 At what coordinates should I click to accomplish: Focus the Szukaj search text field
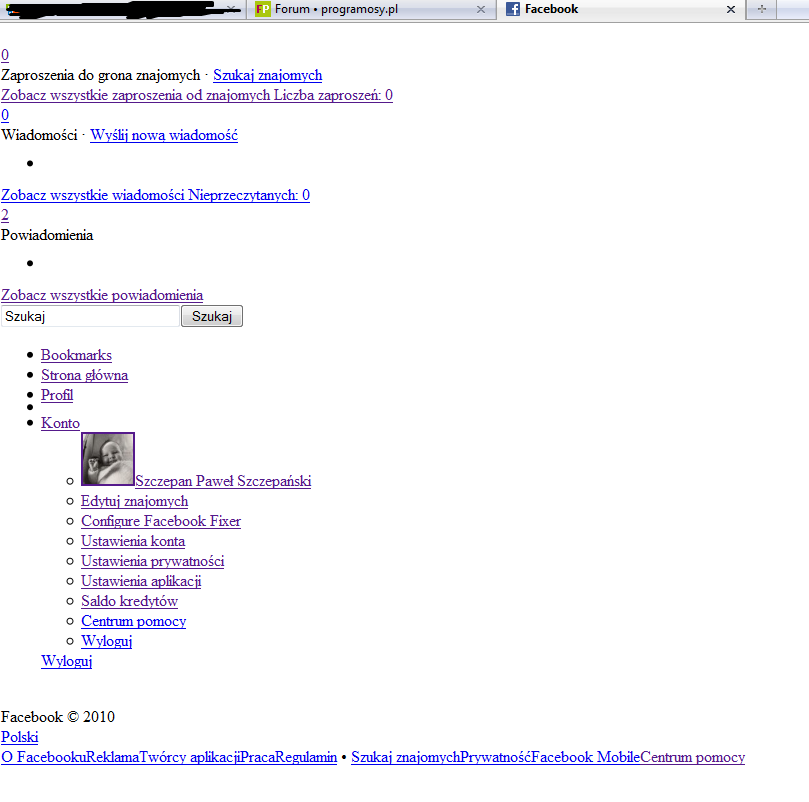click(90, 316)
